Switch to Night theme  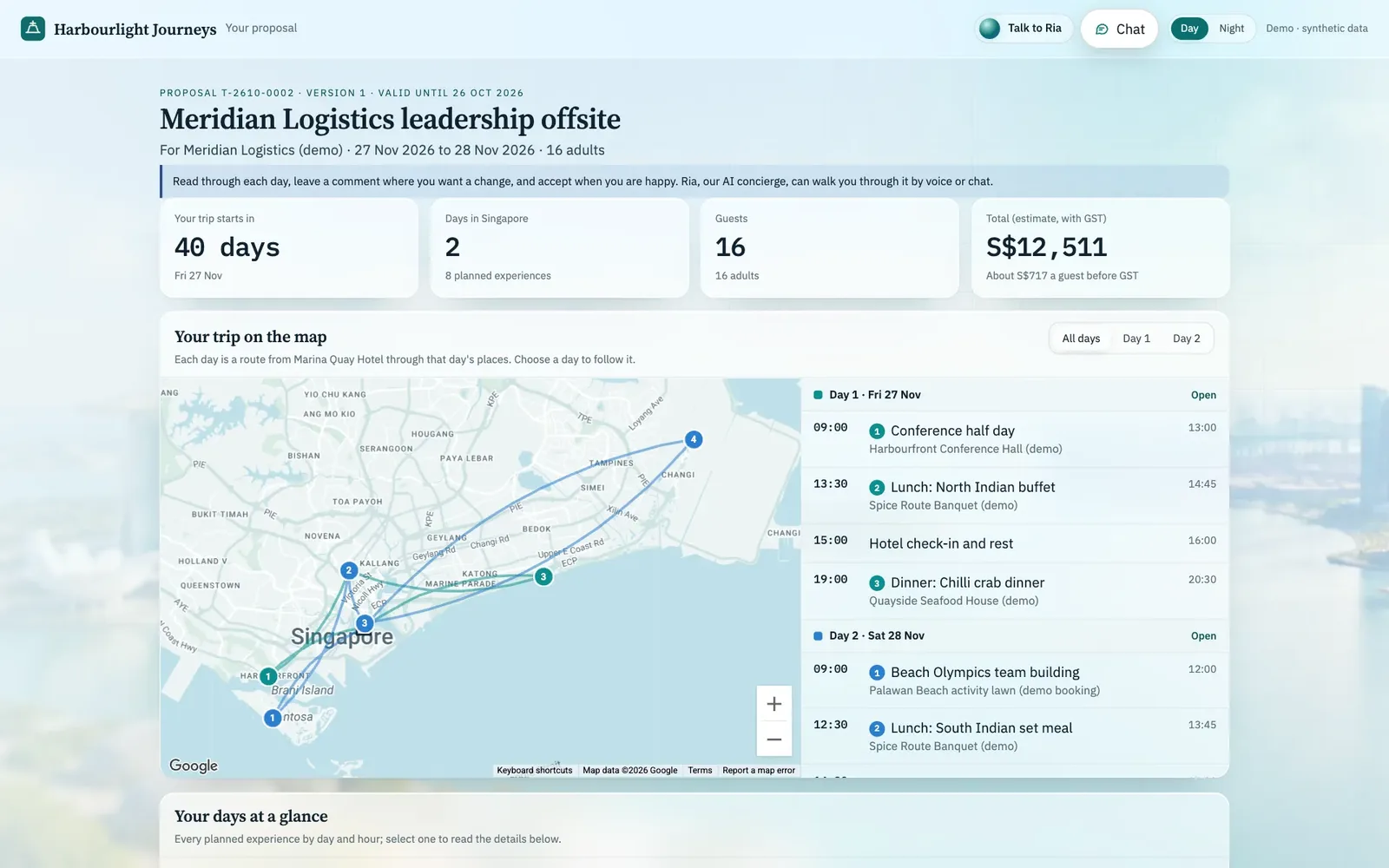[1231, 29]
